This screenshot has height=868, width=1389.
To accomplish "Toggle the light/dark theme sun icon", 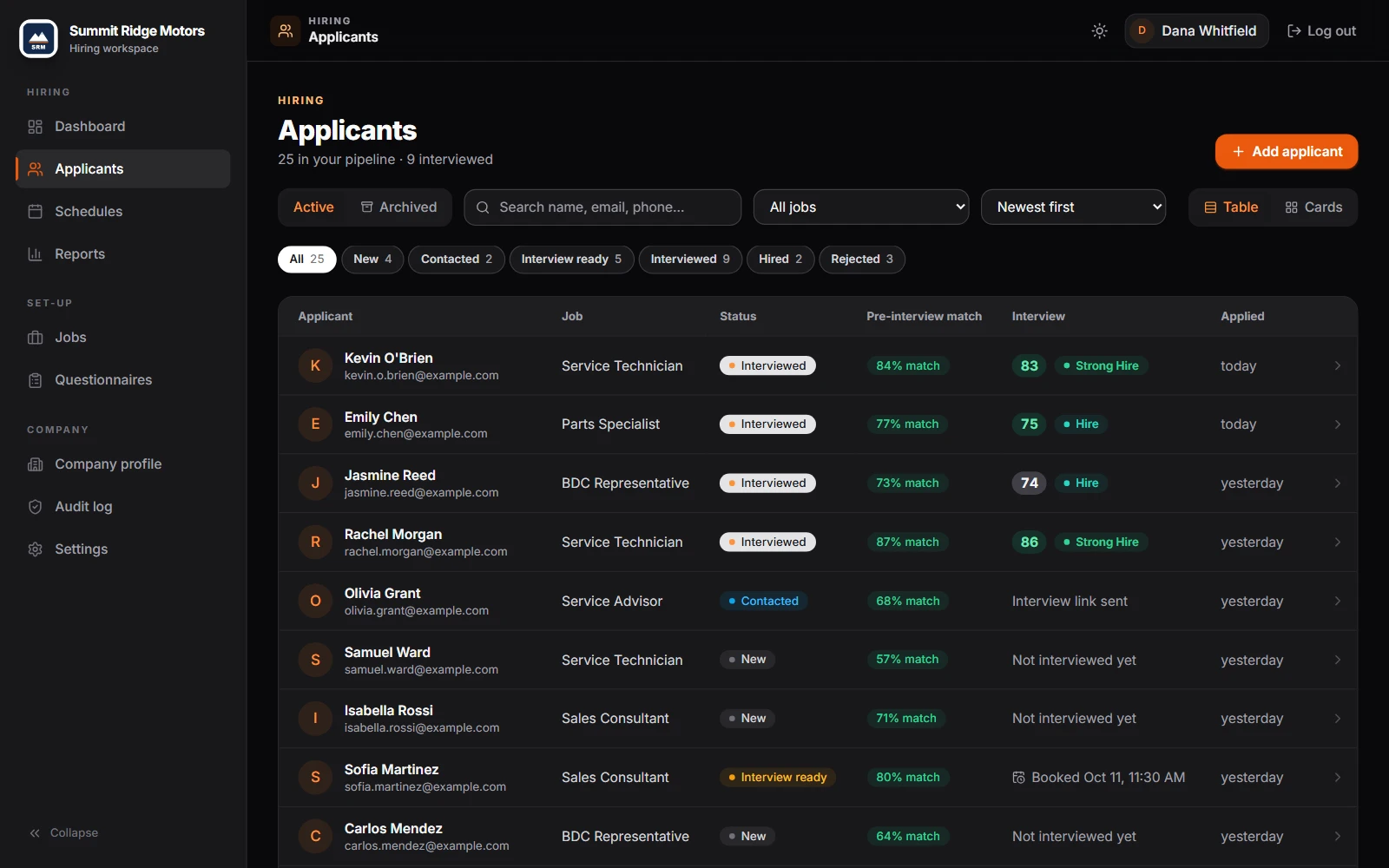I will (x=1099, y=31).
